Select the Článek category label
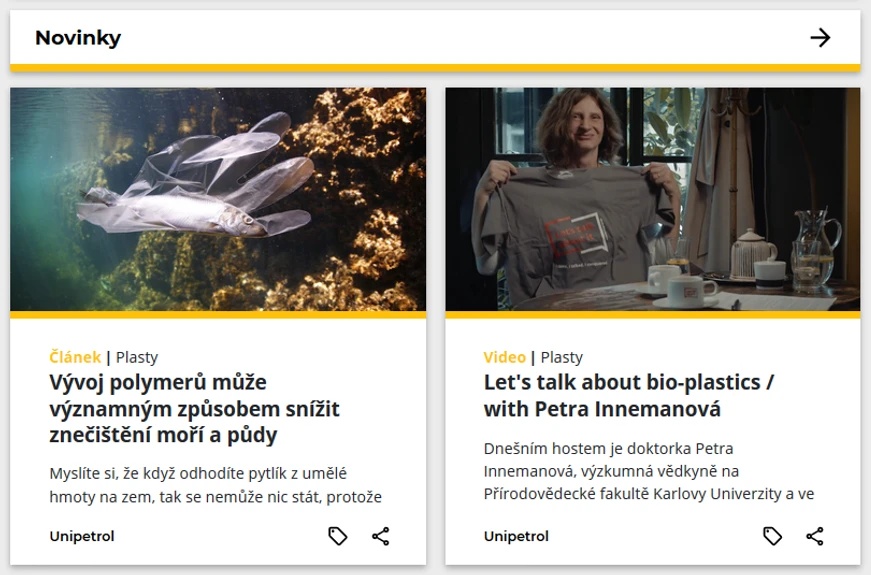Image resolution: width=871 pixels, height=575 pixels. pyautogui.click(x=75, y=357)
